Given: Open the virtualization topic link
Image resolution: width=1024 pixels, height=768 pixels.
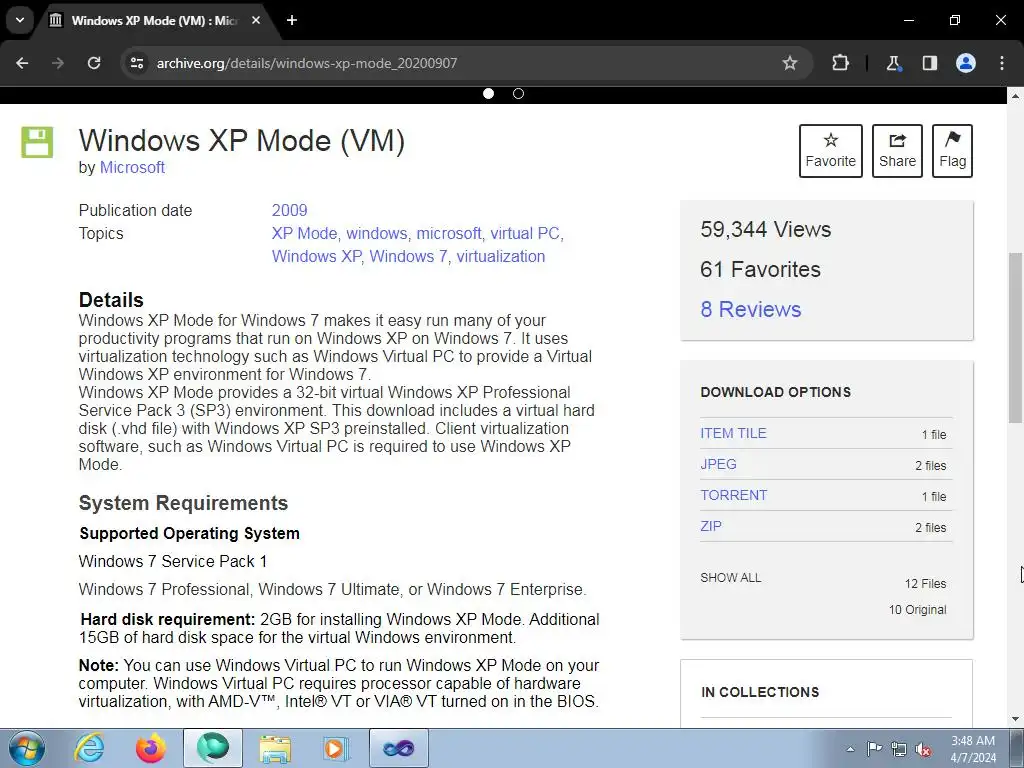Looking at the screenshot, I should click(x=501, y=256).
